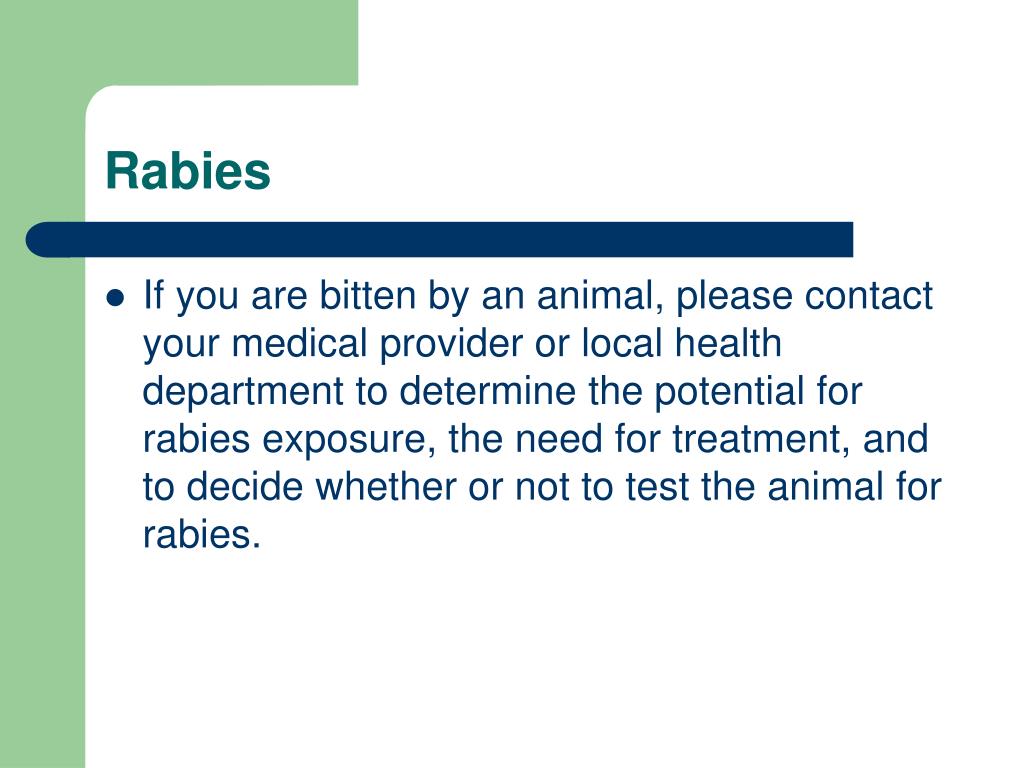
Task: Click the word "bitten" in first line
Action: click(368, 295)
